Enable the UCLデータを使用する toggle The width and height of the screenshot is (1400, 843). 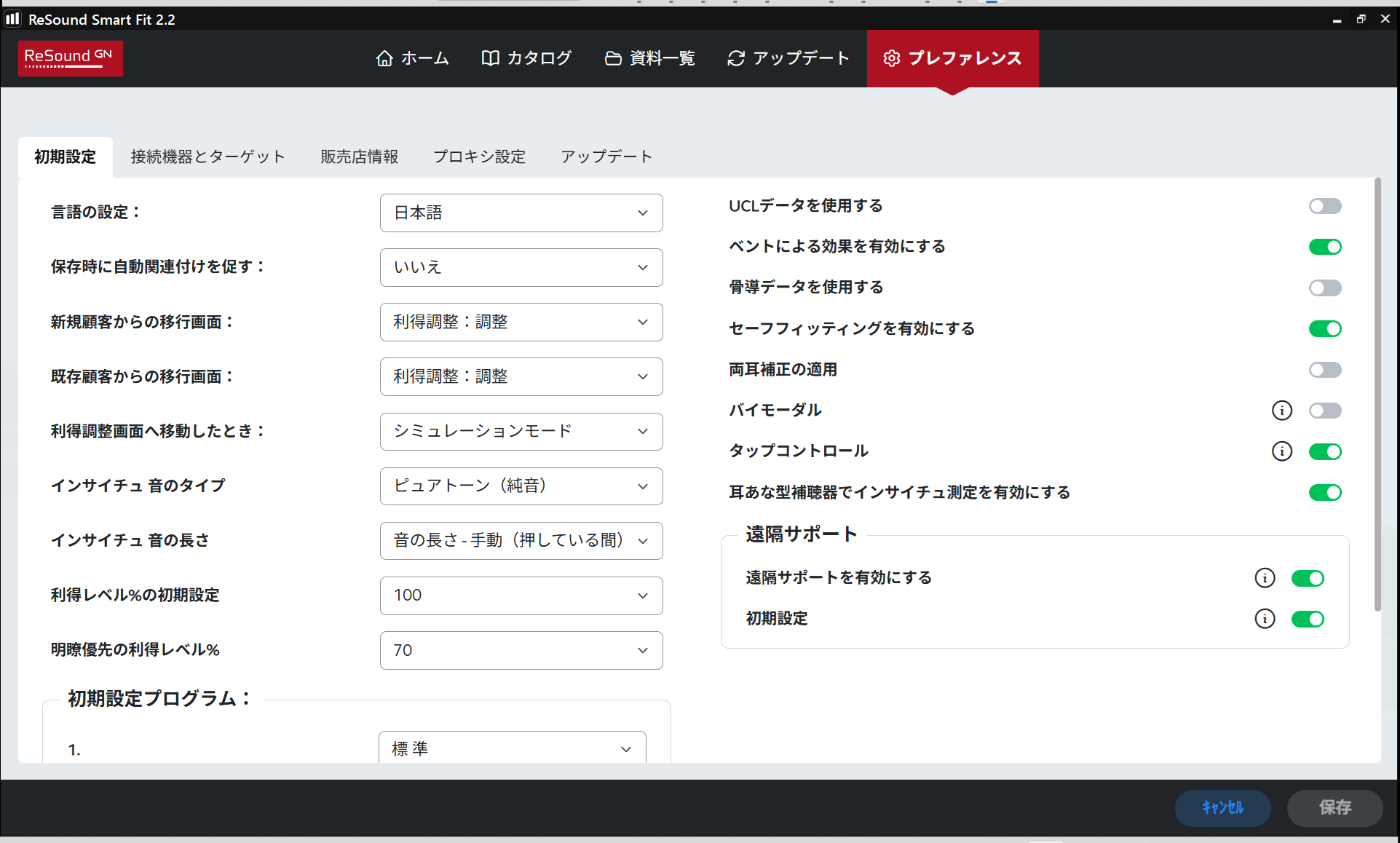[x=1324, y=206]
